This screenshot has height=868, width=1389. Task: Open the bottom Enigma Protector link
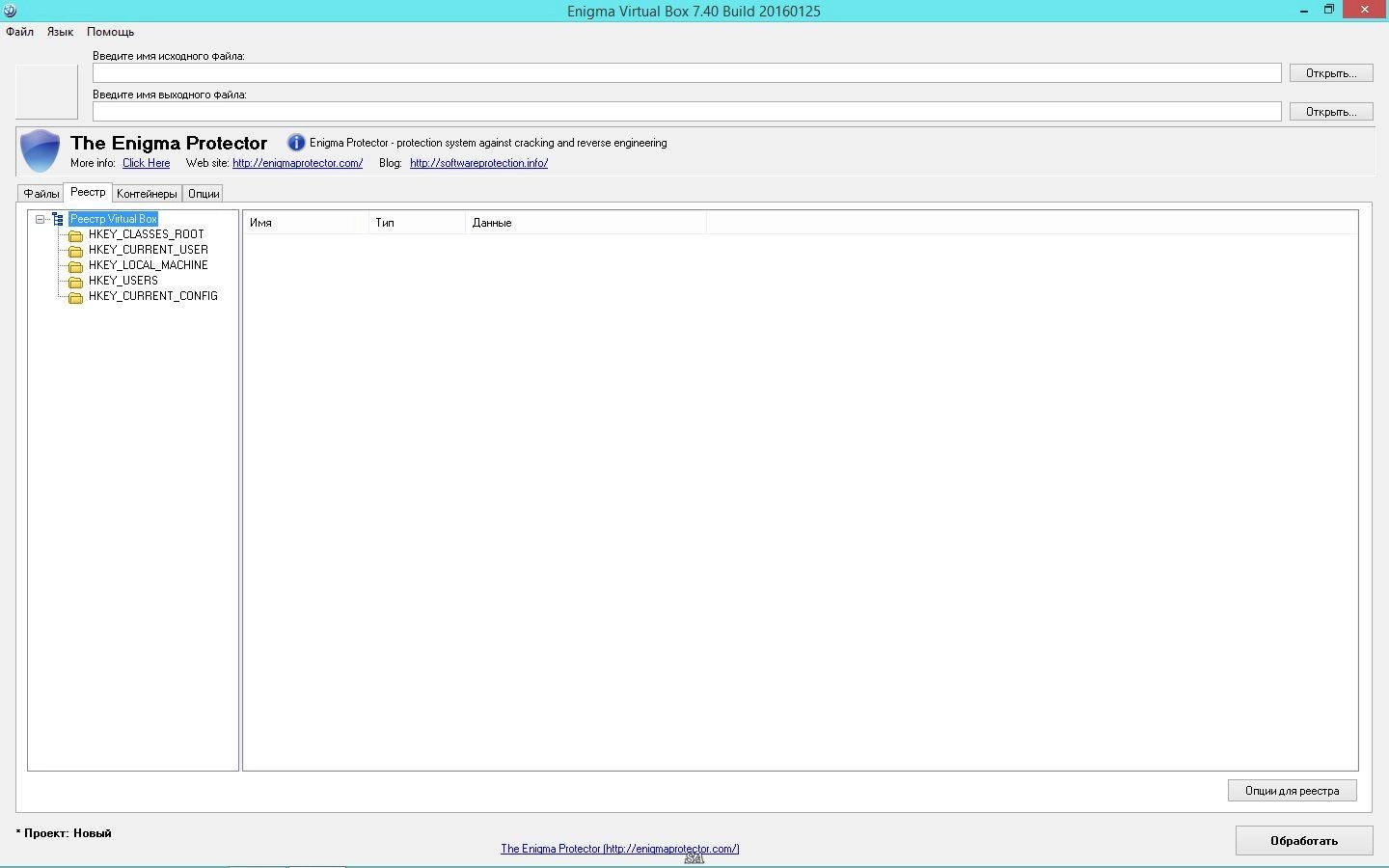619,849
